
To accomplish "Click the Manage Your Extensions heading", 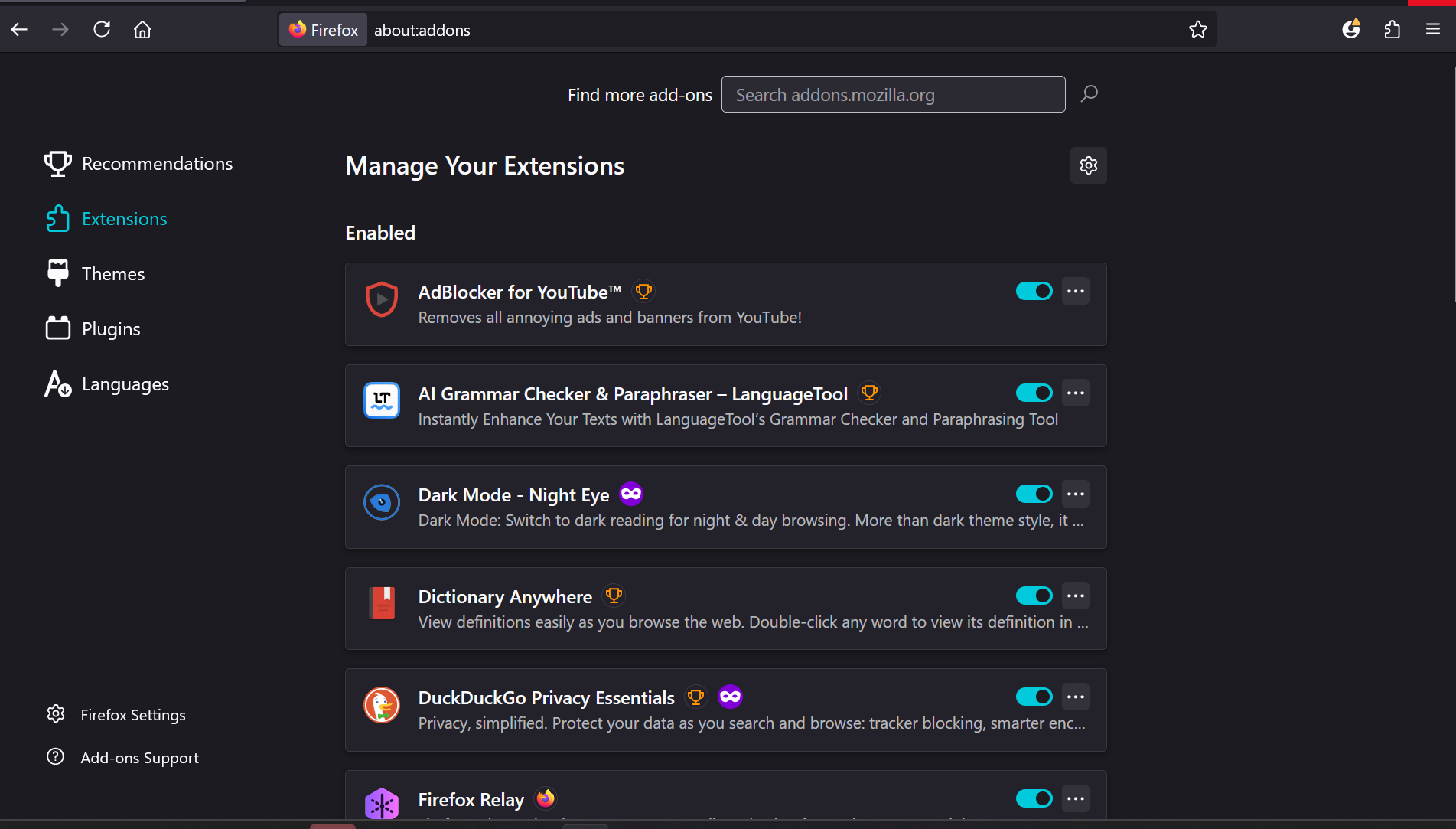I will click(485, 166).
